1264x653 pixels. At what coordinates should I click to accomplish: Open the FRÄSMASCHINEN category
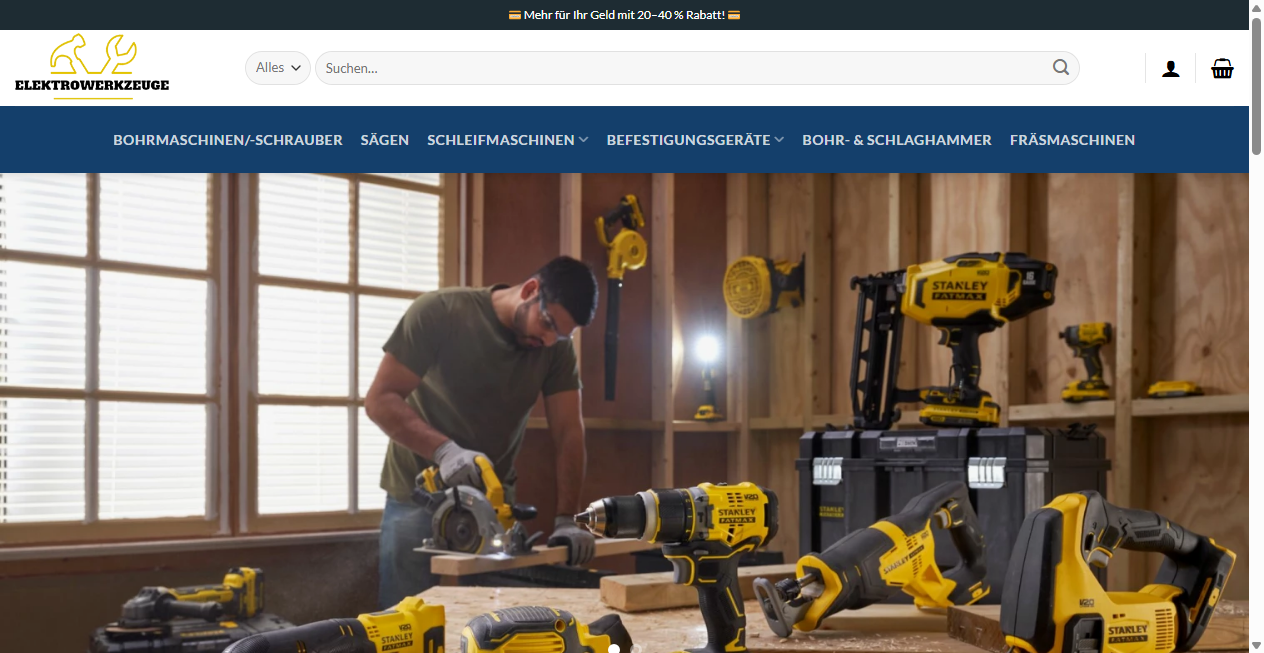click(x=1072, y=140)
